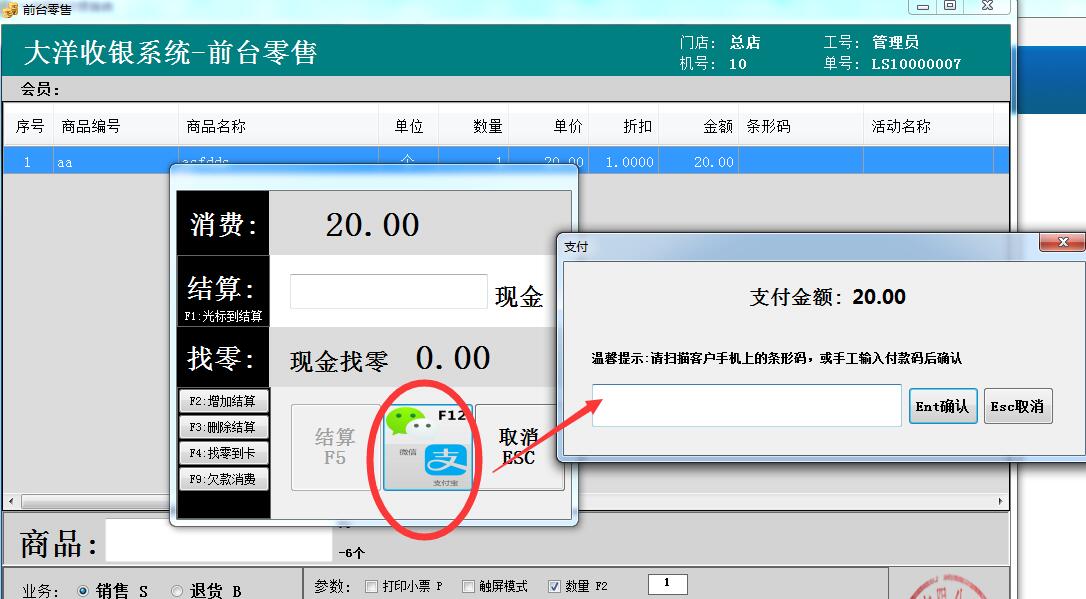This screenshot has width=1086, height=599.
Task: Maximize the 前台零售 window
Action: point(950,6)
